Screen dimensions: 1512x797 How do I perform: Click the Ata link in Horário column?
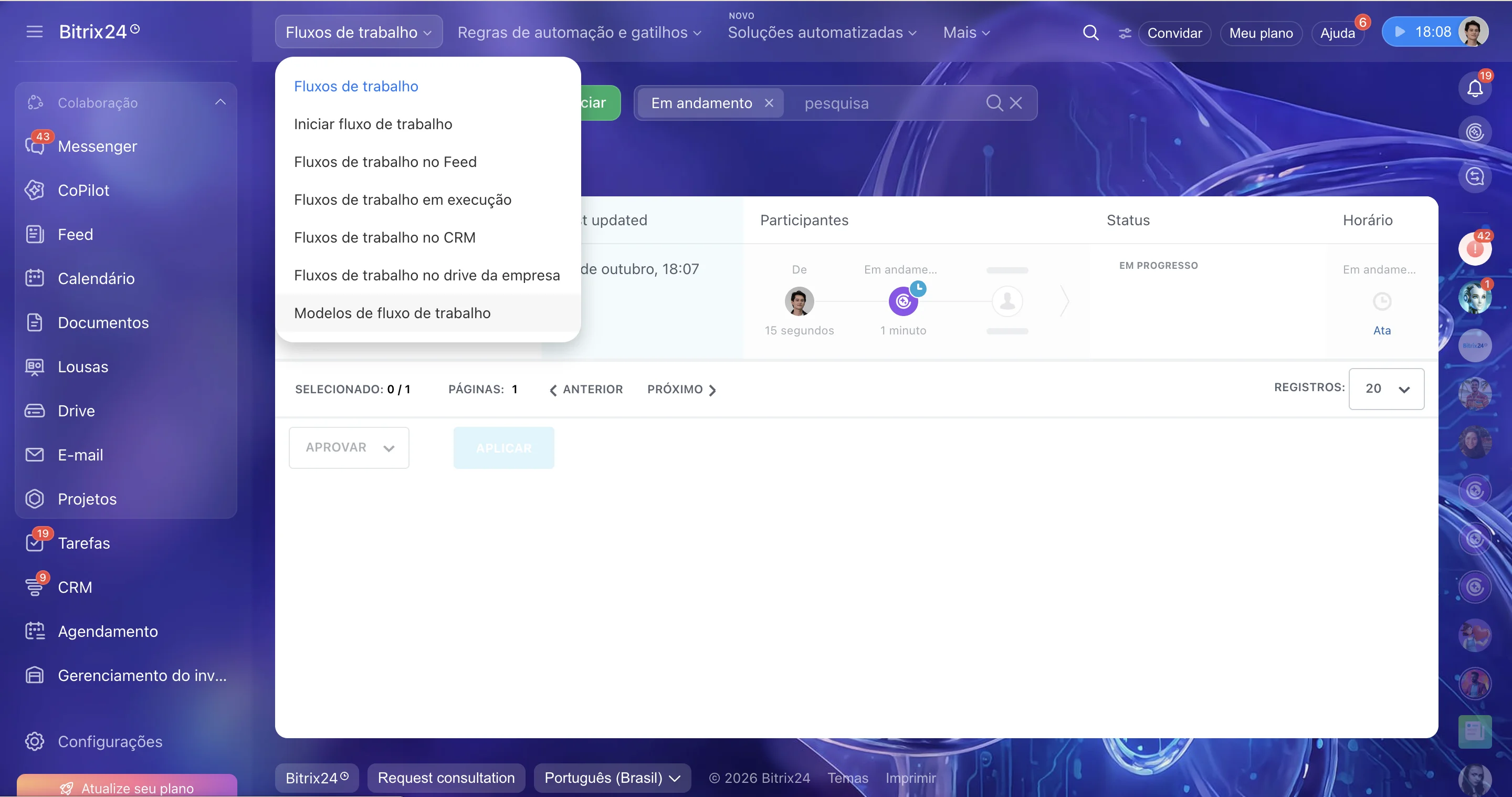pyautogui.click(x=1382, y=330)
